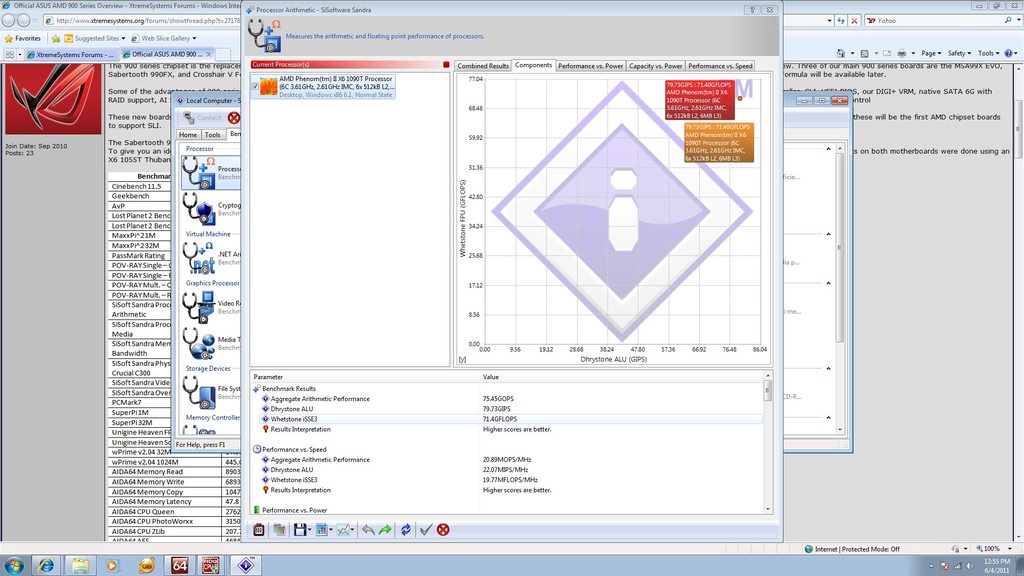Collapse the Performance vs. Speed group in results list

257,449
